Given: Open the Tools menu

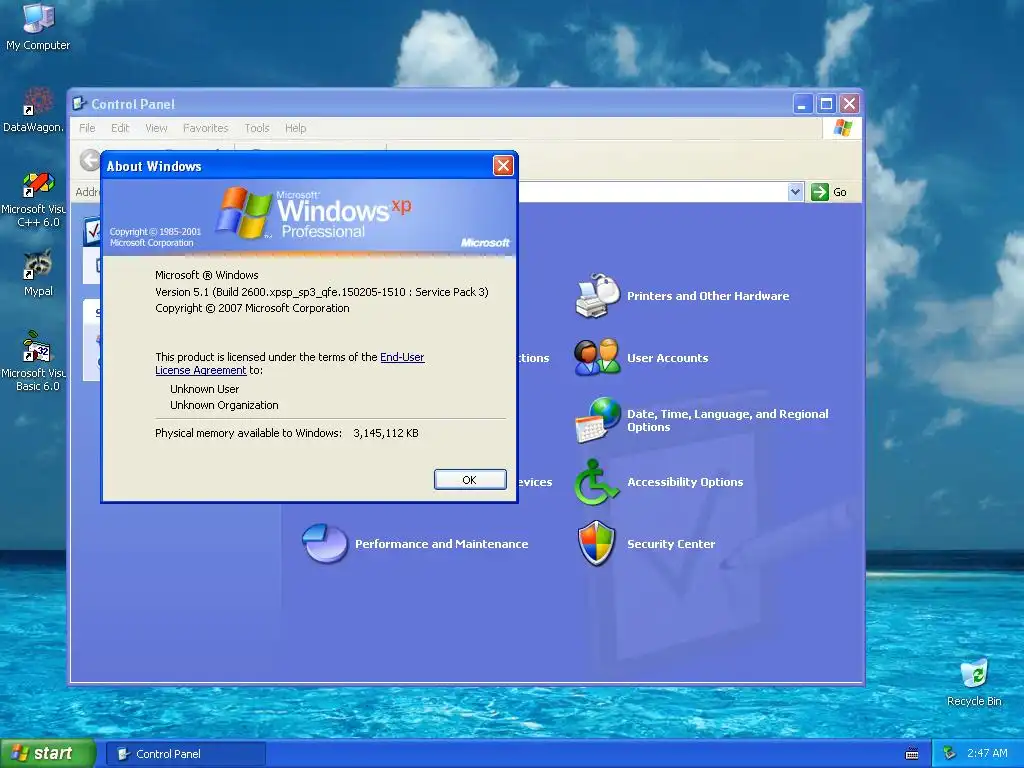Looking at the screenshot, I should pos(257,128).
